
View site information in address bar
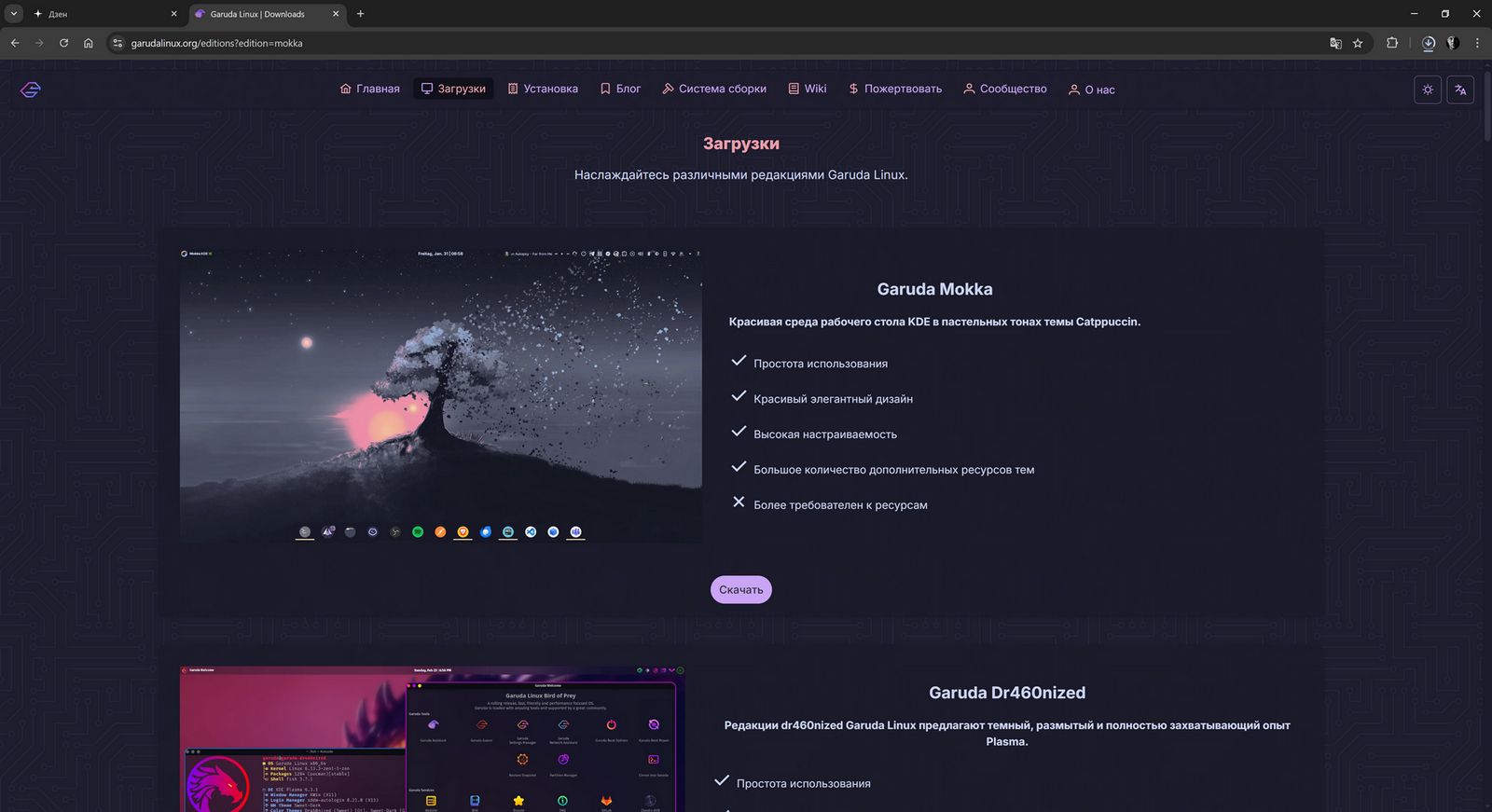click(x=117, y=43)
